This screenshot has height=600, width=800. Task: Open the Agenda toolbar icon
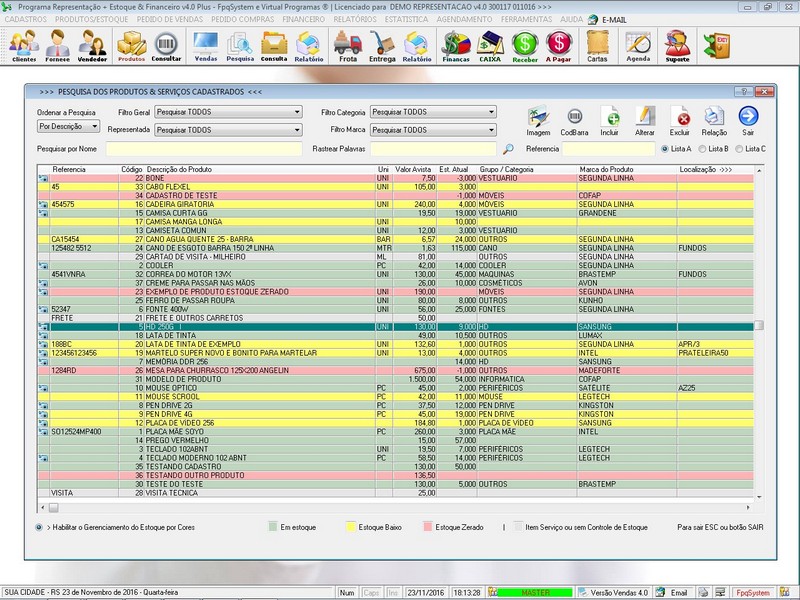638,45
